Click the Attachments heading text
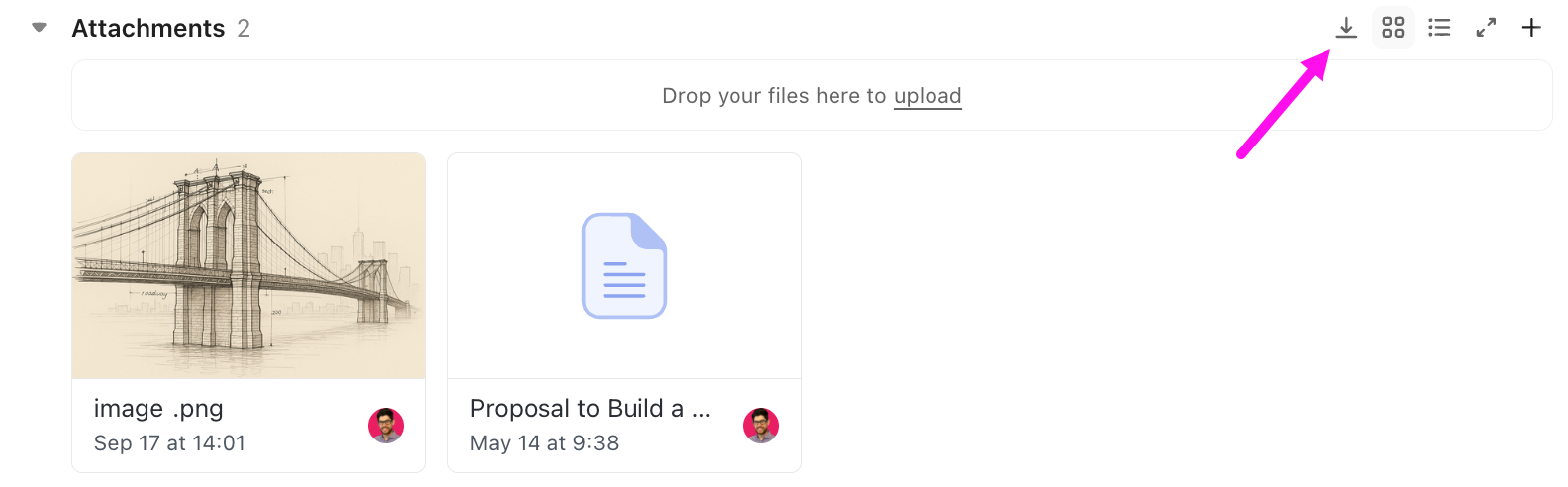The height and width of the screenshot is (487, 1568). pos(148,28)
